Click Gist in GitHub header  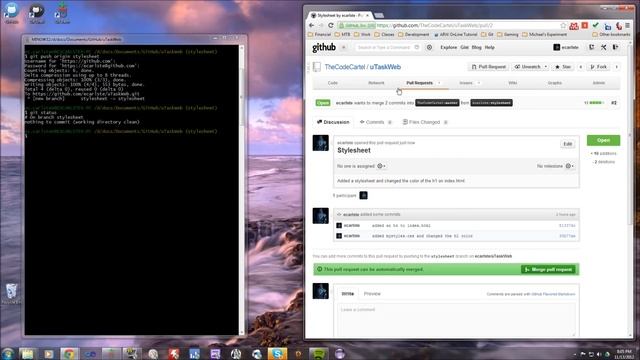tap(464, 47)
